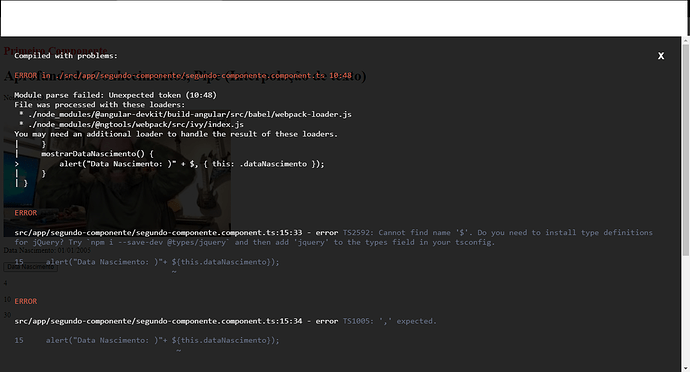Viewport: 690px width, 372px height.
Task: Click the second red ERROR label
Action: pos(26,213)
